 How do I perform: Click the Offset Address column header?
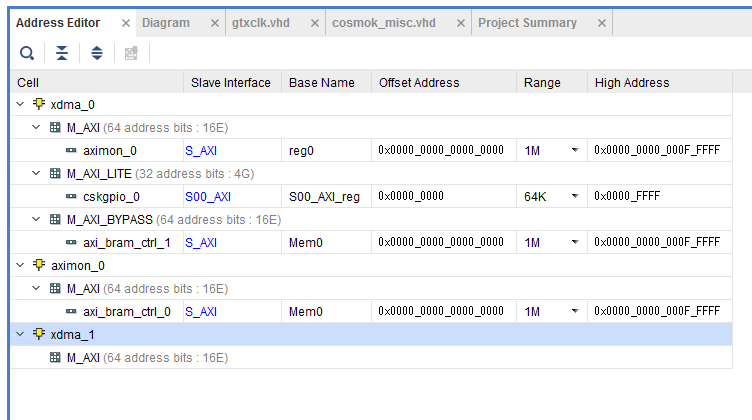click(x=419, y=82)
